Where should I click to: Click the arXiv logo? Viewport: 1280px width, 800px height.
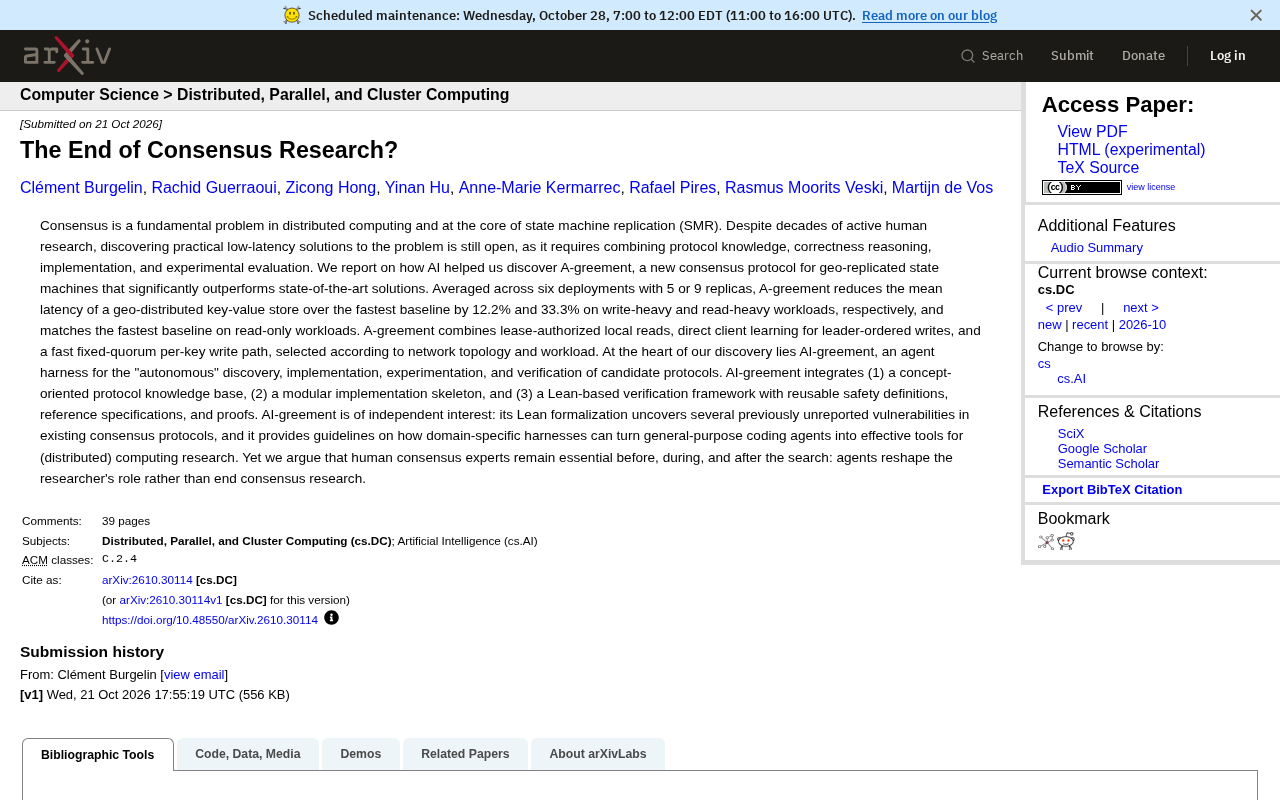pyautogui.click(x=67, y=55)
